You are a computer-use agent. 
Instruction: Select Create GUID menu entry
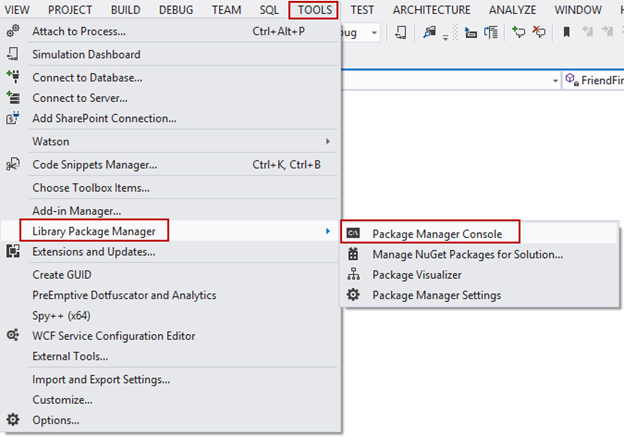click(x=171, y=275)
